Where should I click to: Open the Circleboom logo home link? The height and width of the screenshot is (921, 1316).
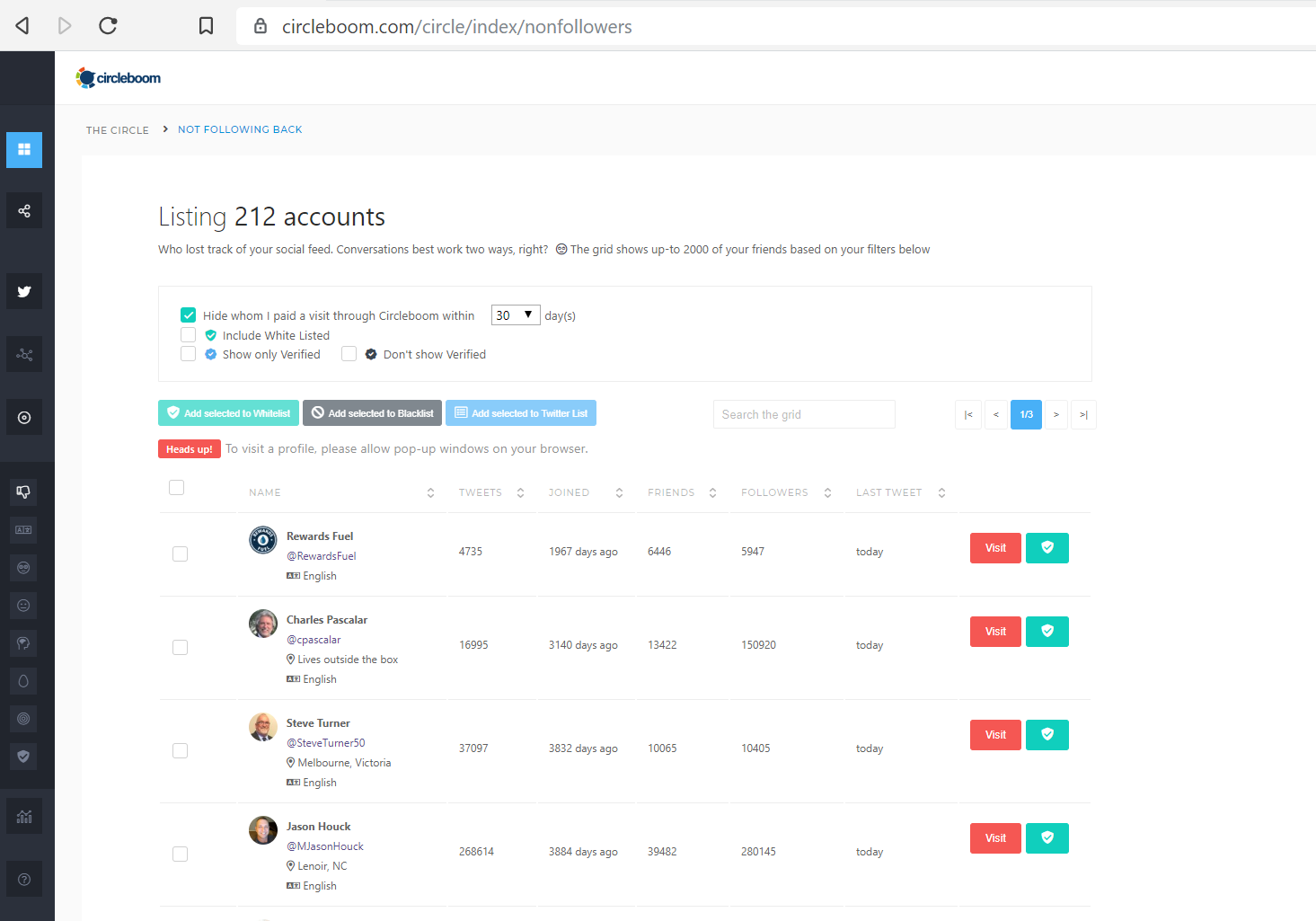119,78
